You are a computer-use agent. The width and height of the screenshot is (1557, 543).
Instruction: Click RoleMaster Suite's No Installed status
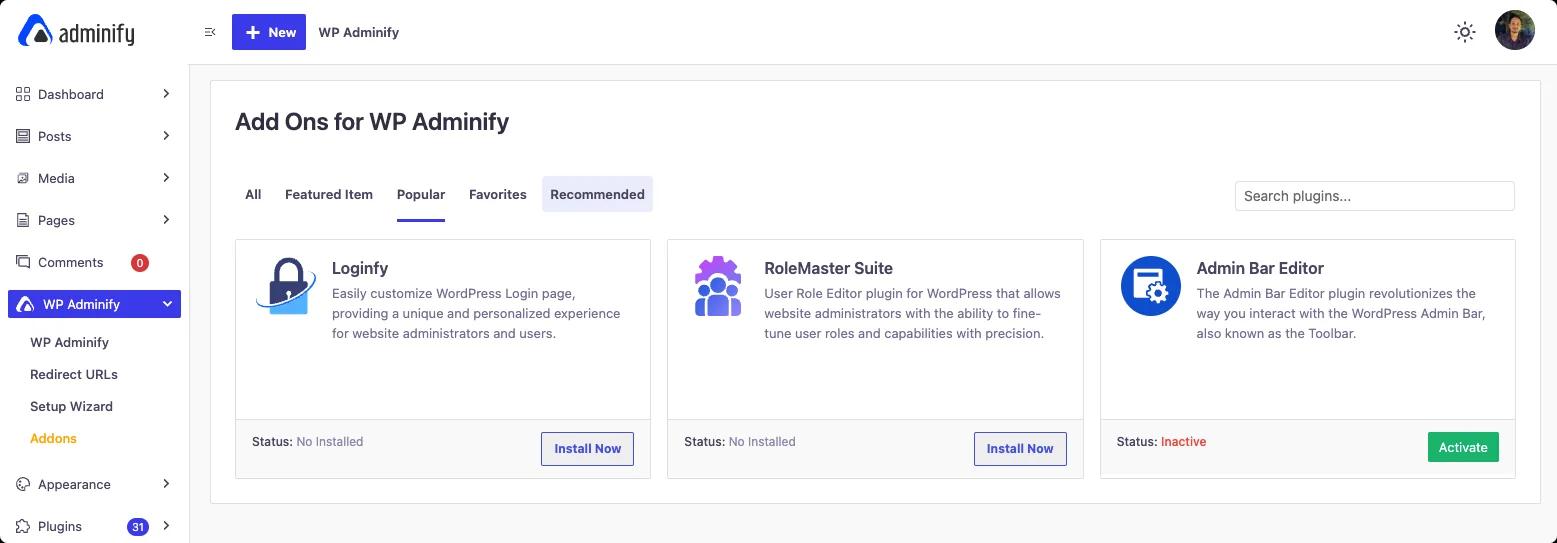click(762, 441)
